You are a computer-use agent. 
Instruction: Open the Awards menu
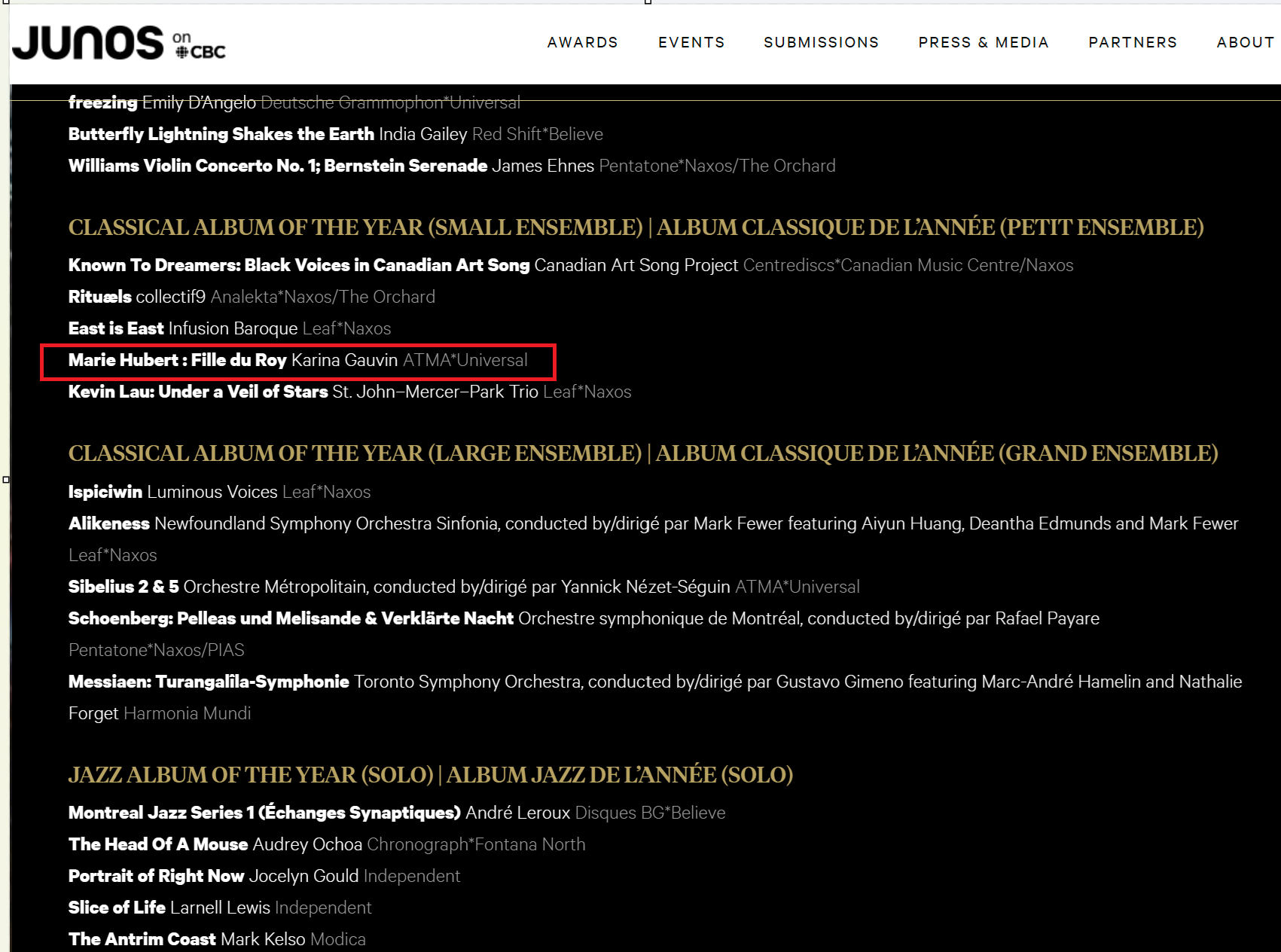pyautogui.click(x=582, y=42)
